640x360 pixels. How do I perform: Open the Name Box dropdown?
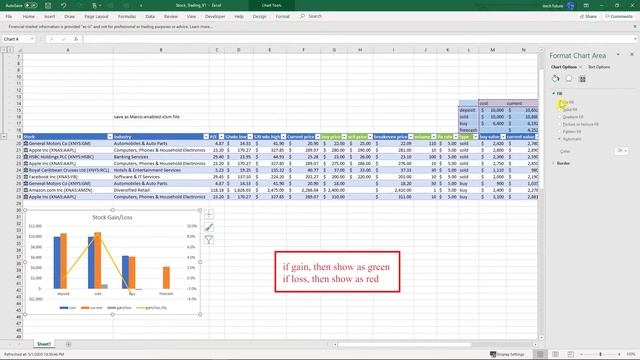32,39
